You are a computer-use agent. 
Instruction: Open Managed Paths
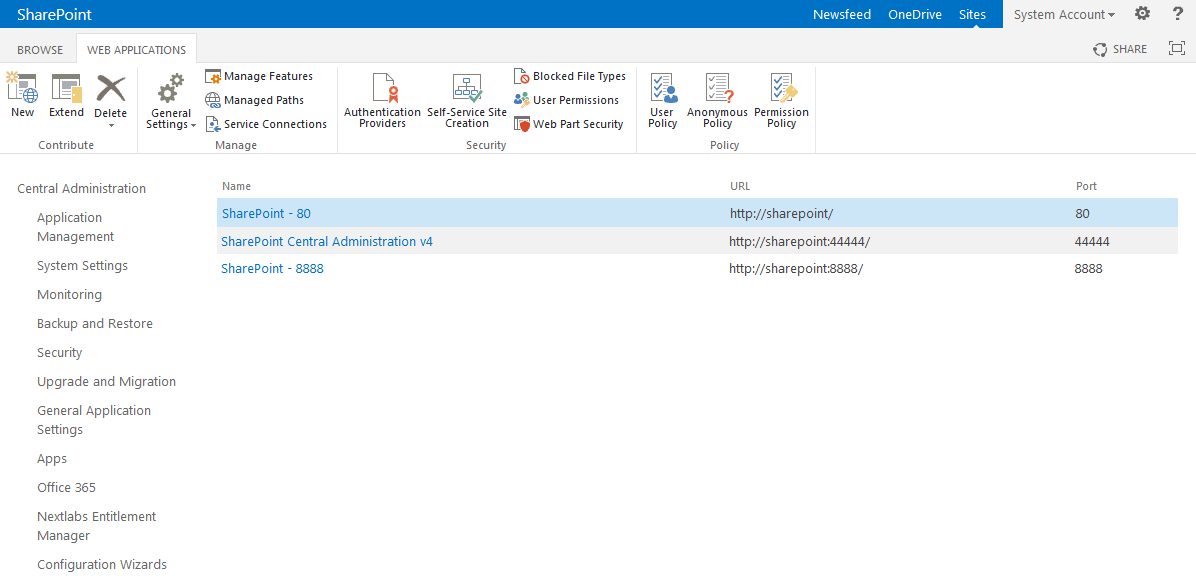[255, 100]
